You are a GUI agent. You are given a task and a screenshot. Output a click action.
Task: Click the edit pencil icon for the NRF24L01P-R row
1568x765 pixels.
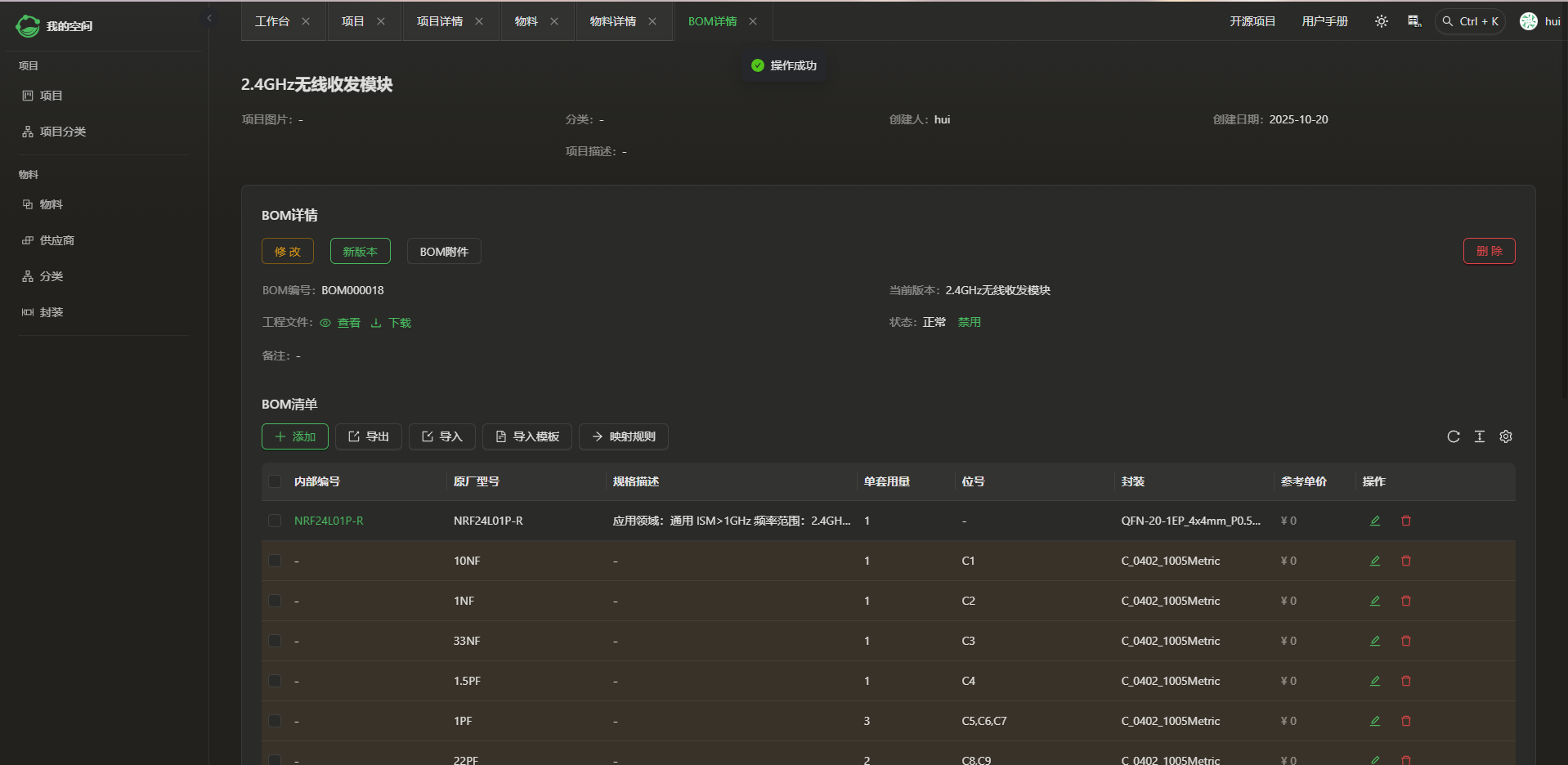(x=1374, y=521)
